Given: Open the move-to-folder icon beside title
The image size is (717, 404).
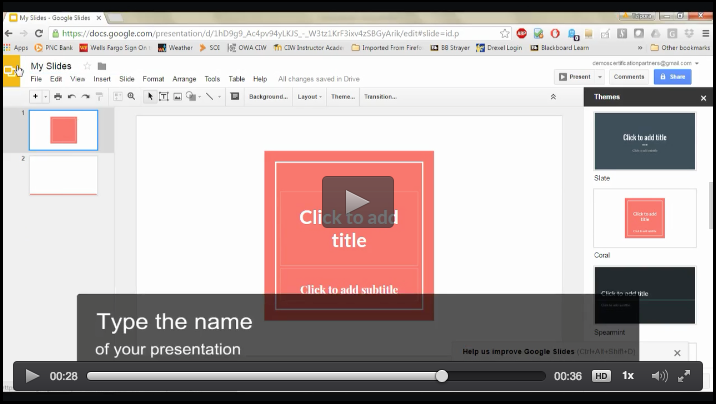Looking at the screenshot, I should [102, 66].
